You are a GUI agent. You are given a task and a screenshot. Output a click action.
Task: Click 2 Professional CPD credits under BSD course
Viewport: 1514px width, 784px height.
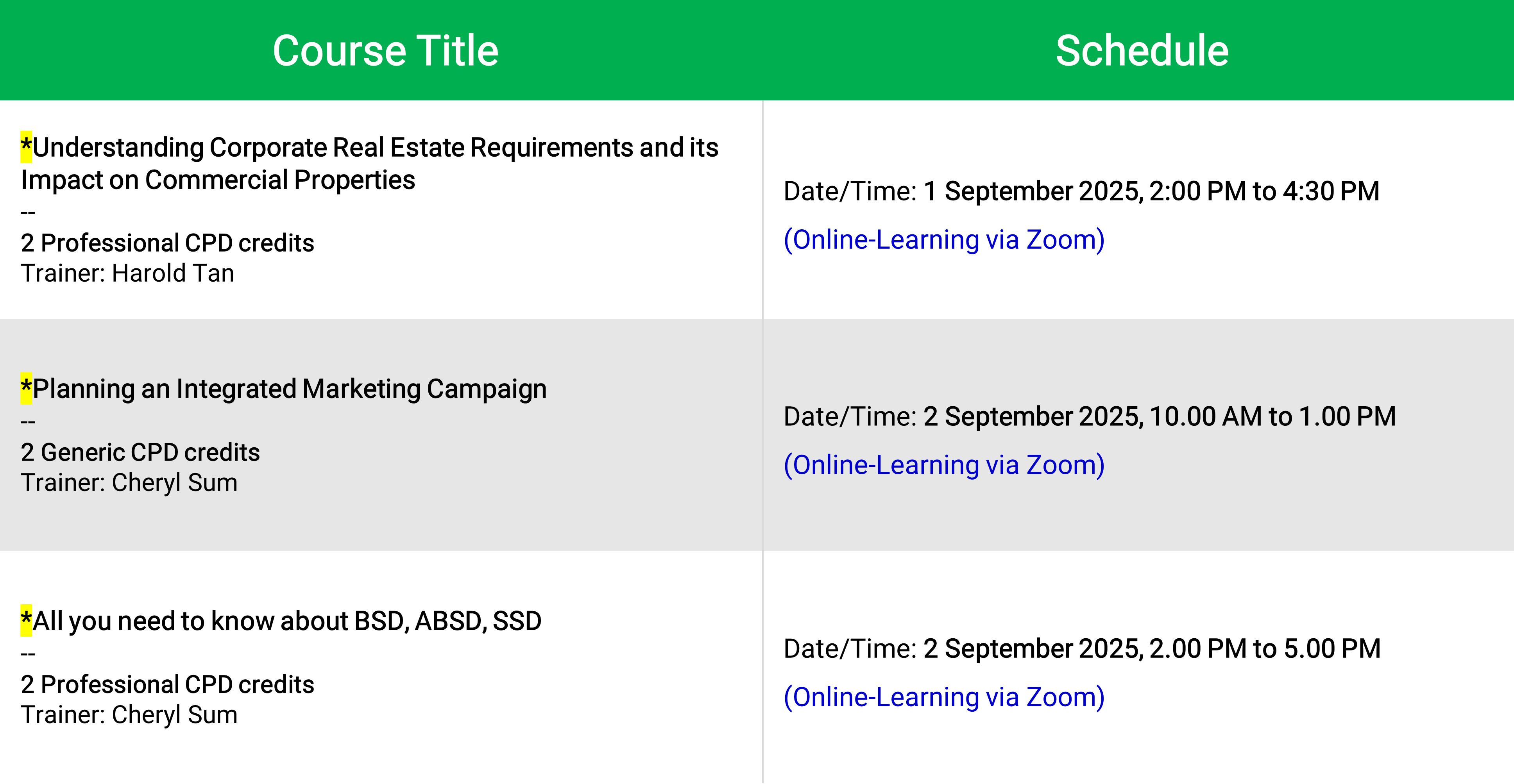168,685
